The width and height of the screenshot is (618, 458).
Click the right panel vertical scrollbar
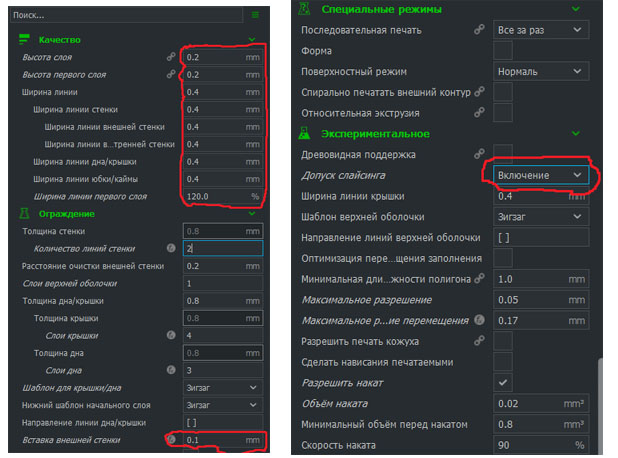600,406
